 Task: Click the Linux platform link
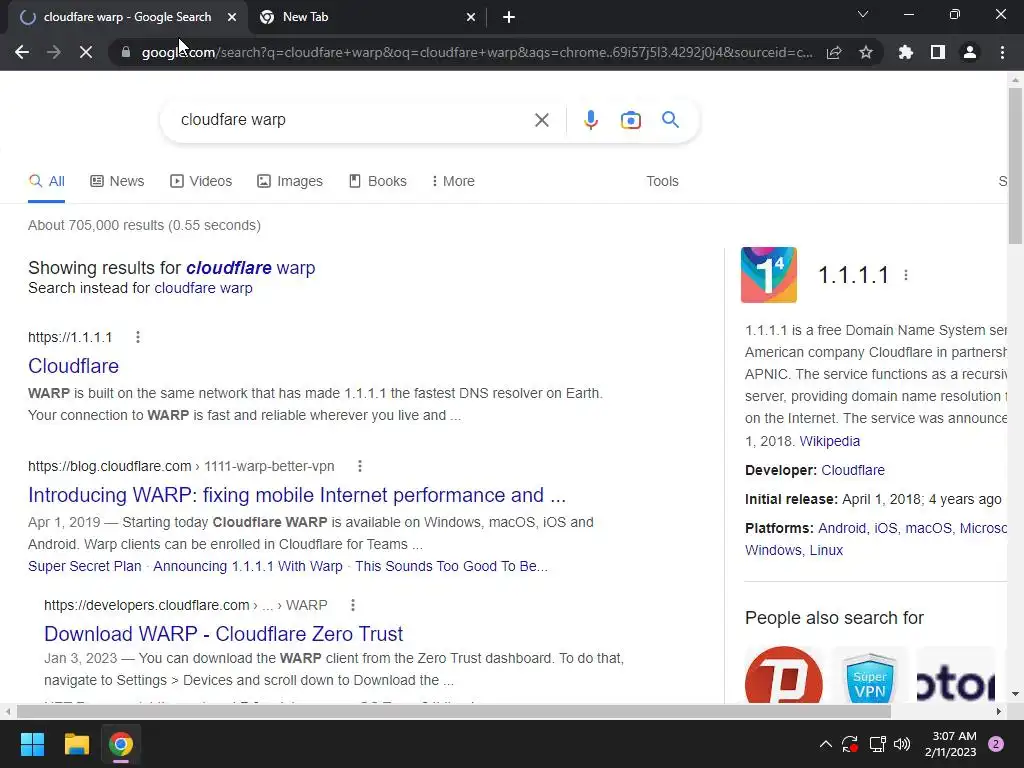coord(826,550)
